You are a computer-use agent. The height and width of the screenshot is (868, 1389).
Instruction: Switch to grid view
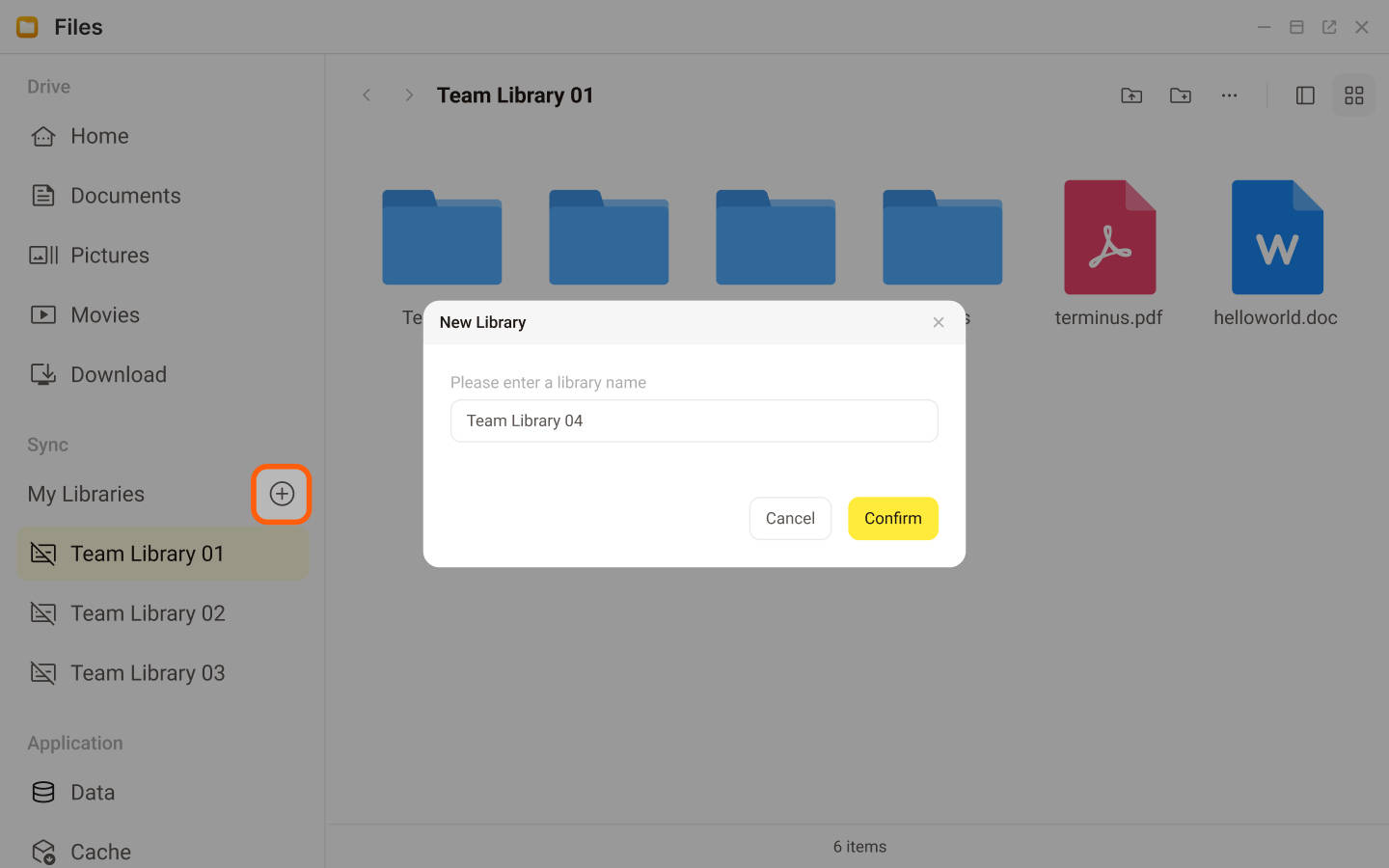(x=1354, y=95)
